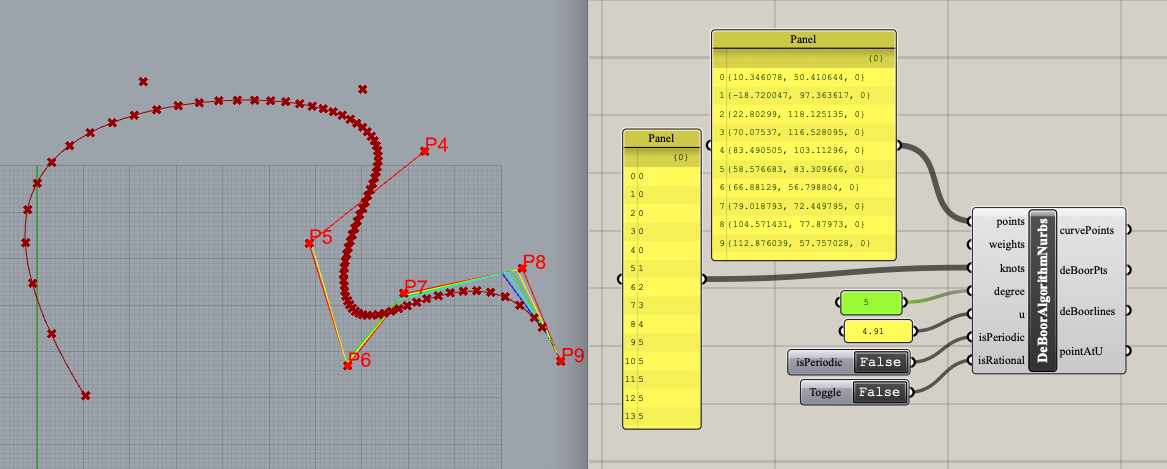This screenshot has height=469, width=1167.
Task: Click point row {83.490505, 103.11296, 0}
Action: (x=803, y=151)
